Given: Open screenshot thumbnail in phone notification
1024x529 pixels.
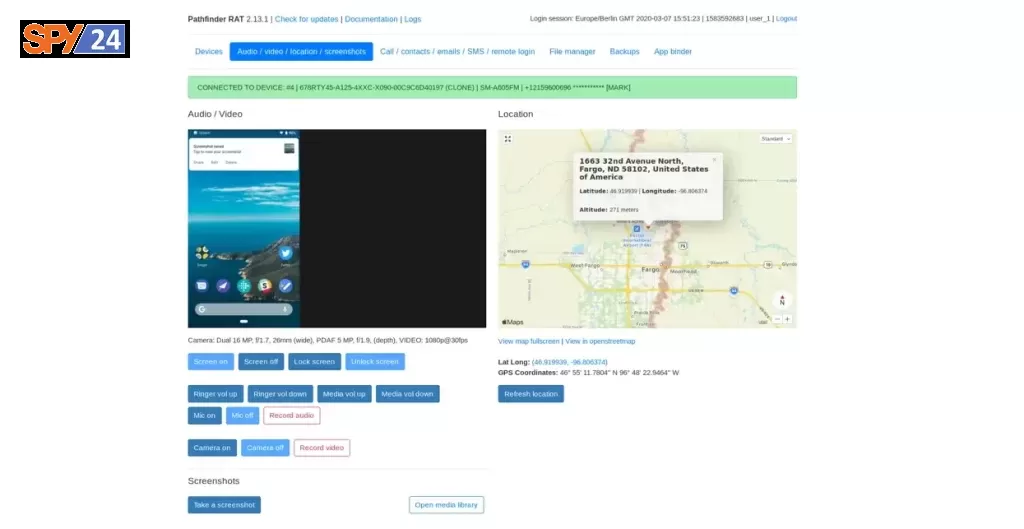Looking at the screenshot, I should point(289,148).
